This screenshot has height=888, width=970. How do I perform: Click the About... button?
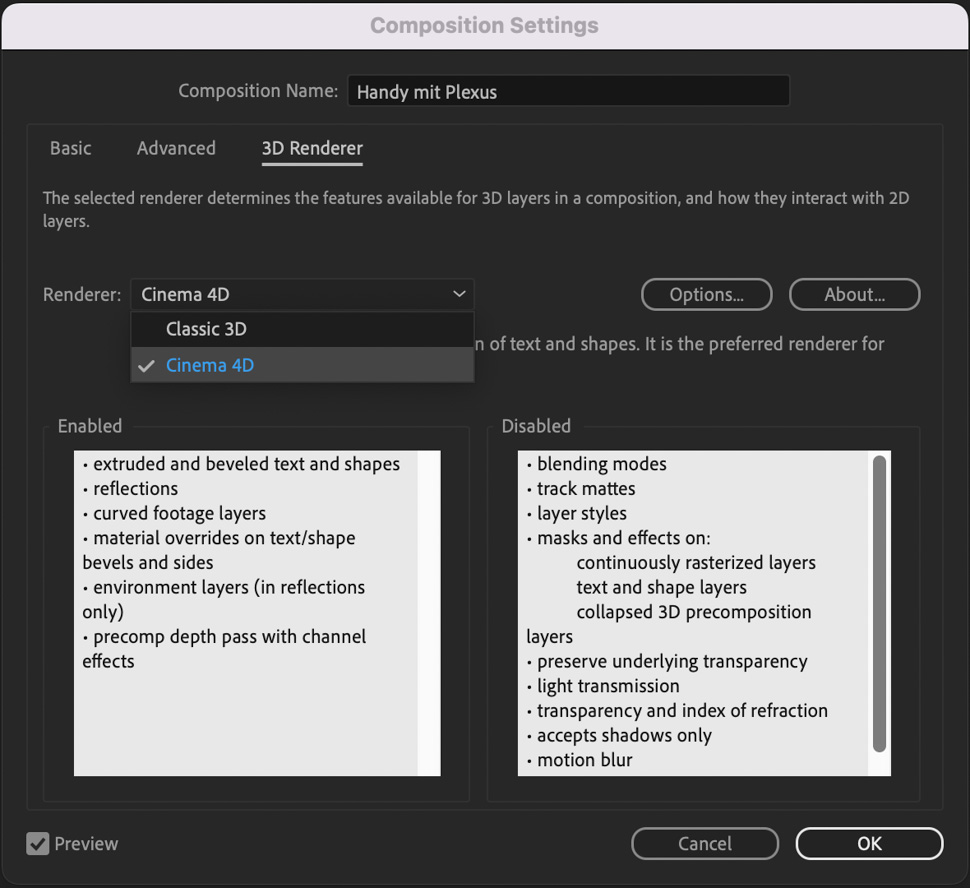click(x=854, y=294)
